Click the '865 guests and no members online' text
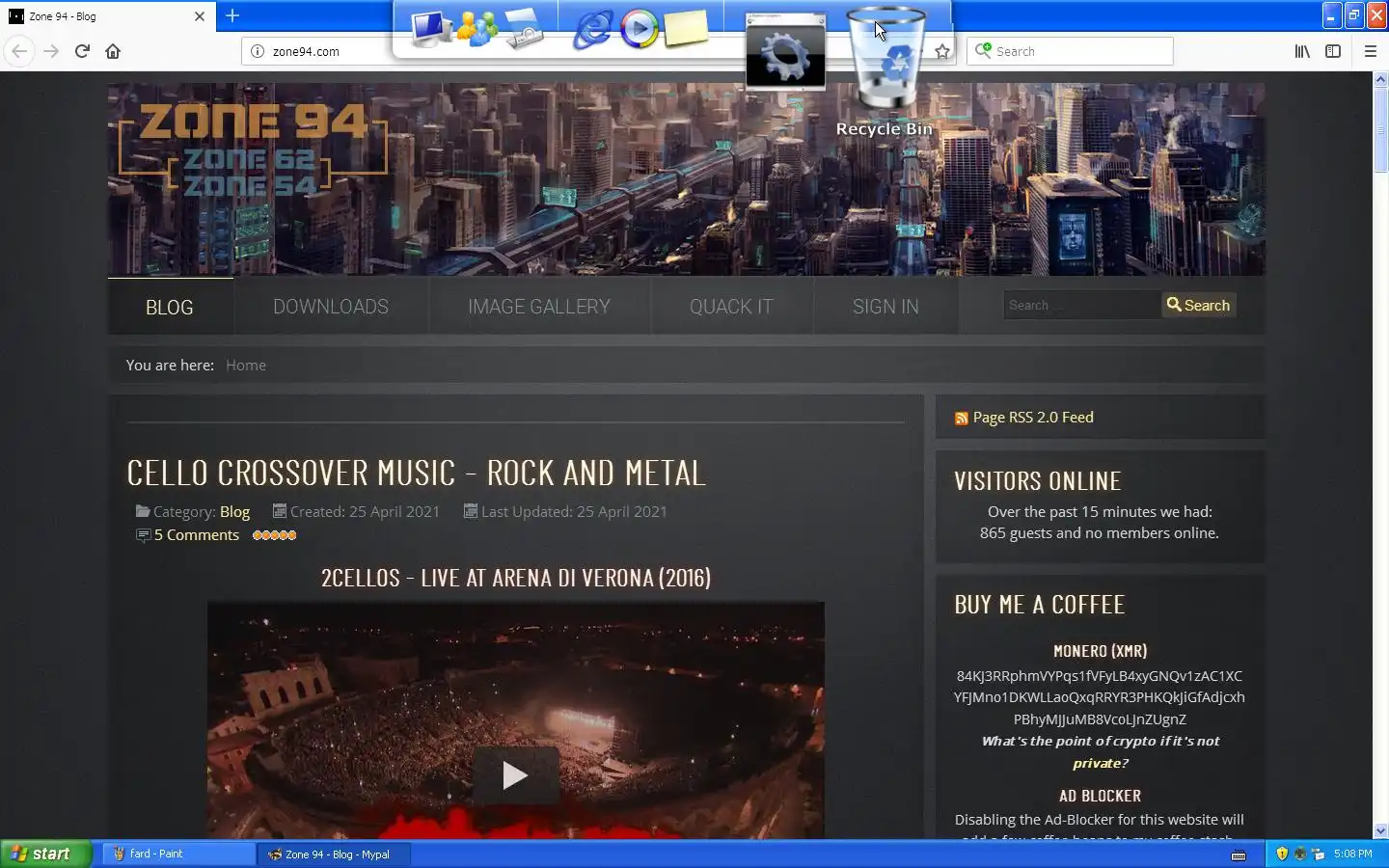1389x868 pixels. [1100, 532]
